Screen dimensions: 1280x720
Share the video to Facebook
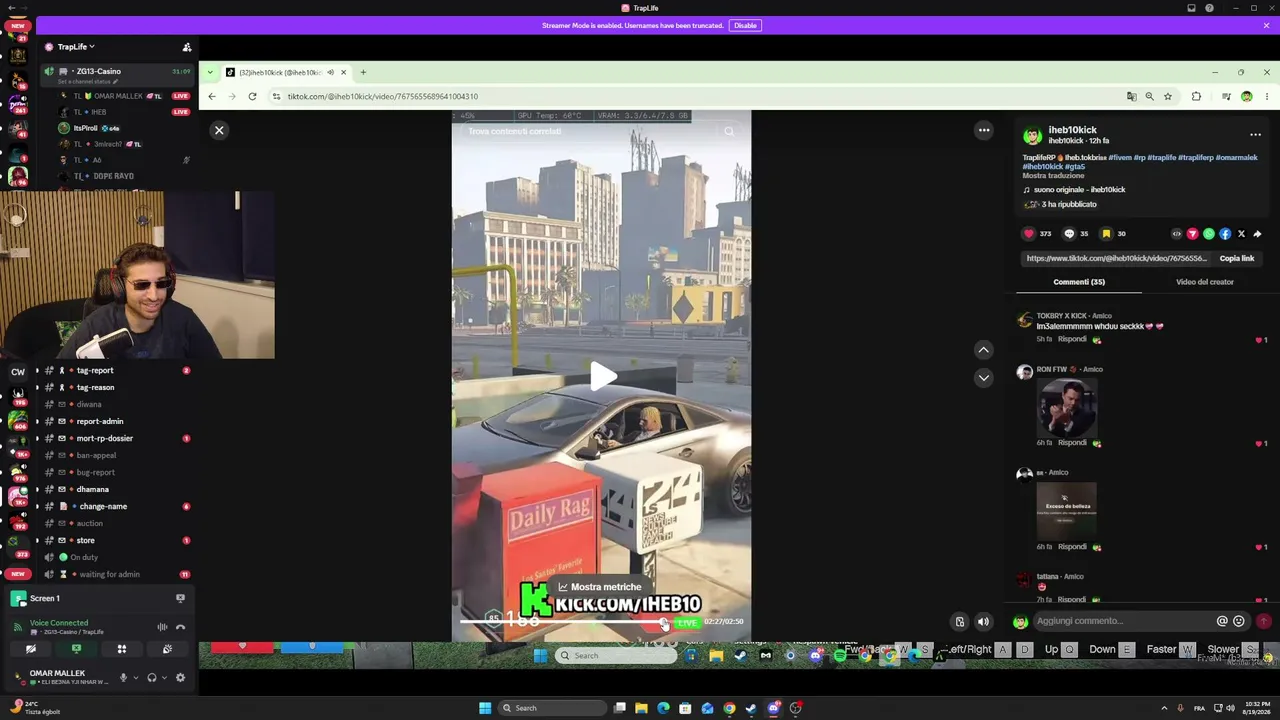pos(1225,234)
